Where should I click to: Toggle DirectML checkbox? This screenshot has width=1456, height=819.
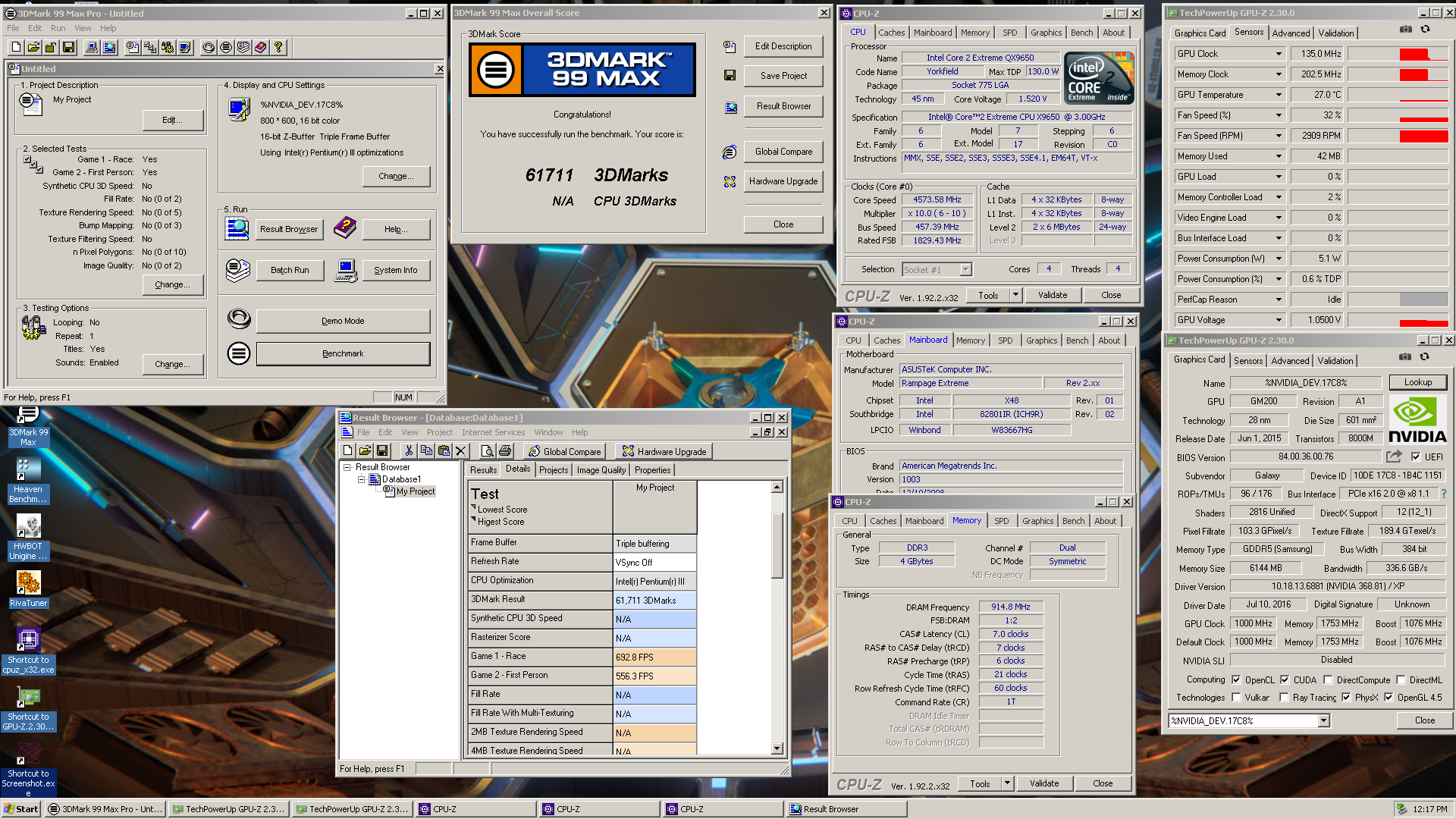[x=1401, y=680]
